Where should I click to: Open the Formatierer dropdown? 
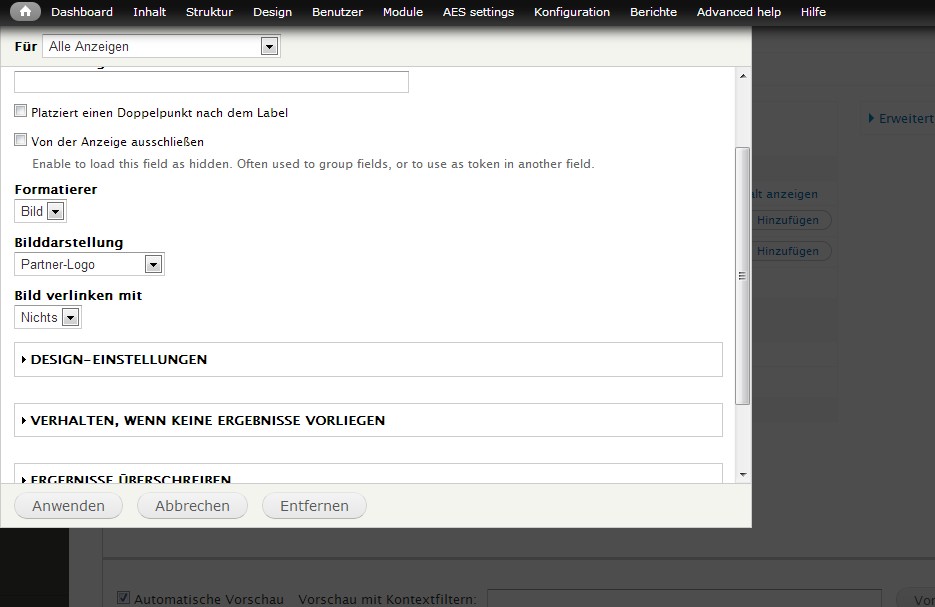click(41, 211)
